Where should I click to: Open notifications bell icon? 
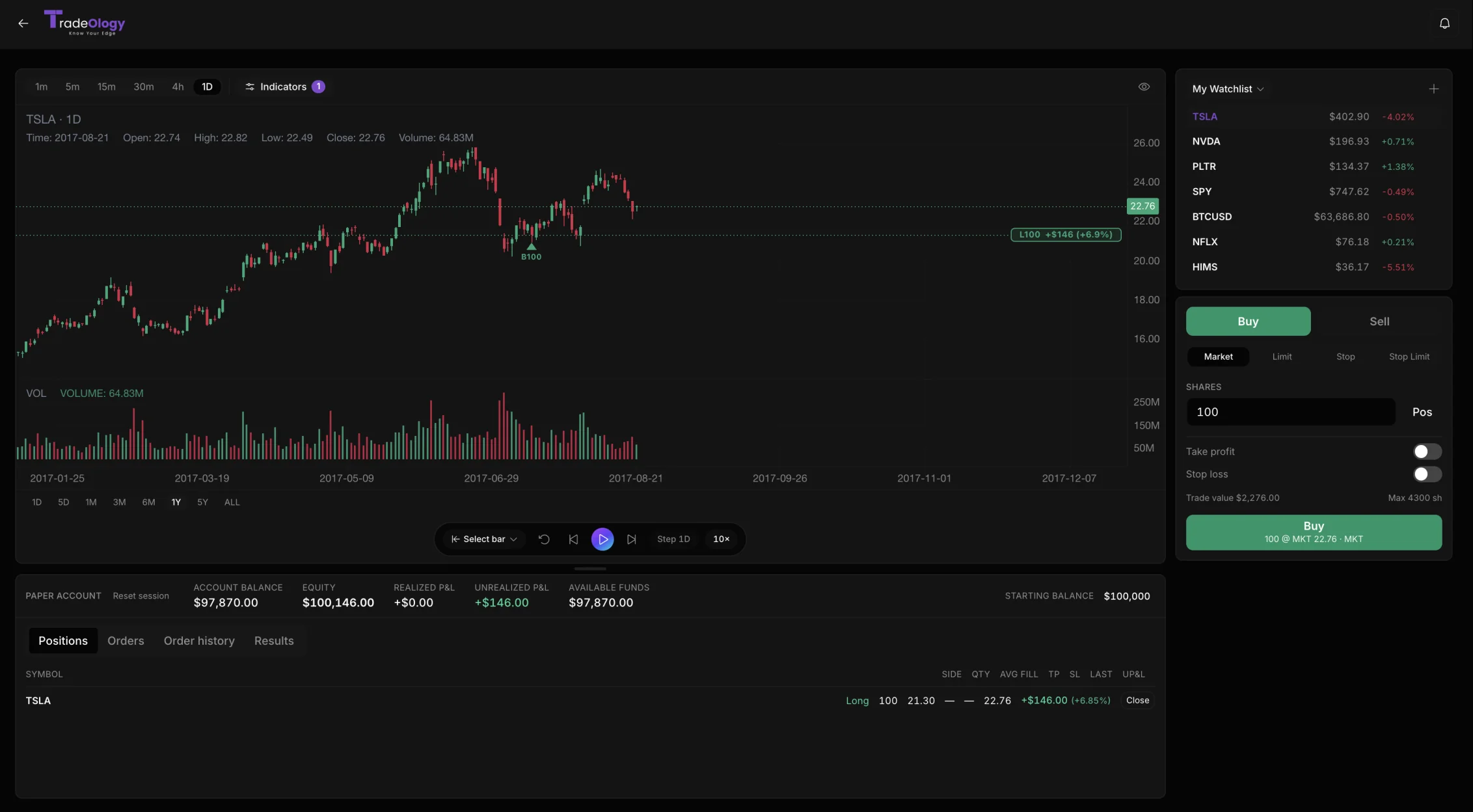(x=1444, y=23)
